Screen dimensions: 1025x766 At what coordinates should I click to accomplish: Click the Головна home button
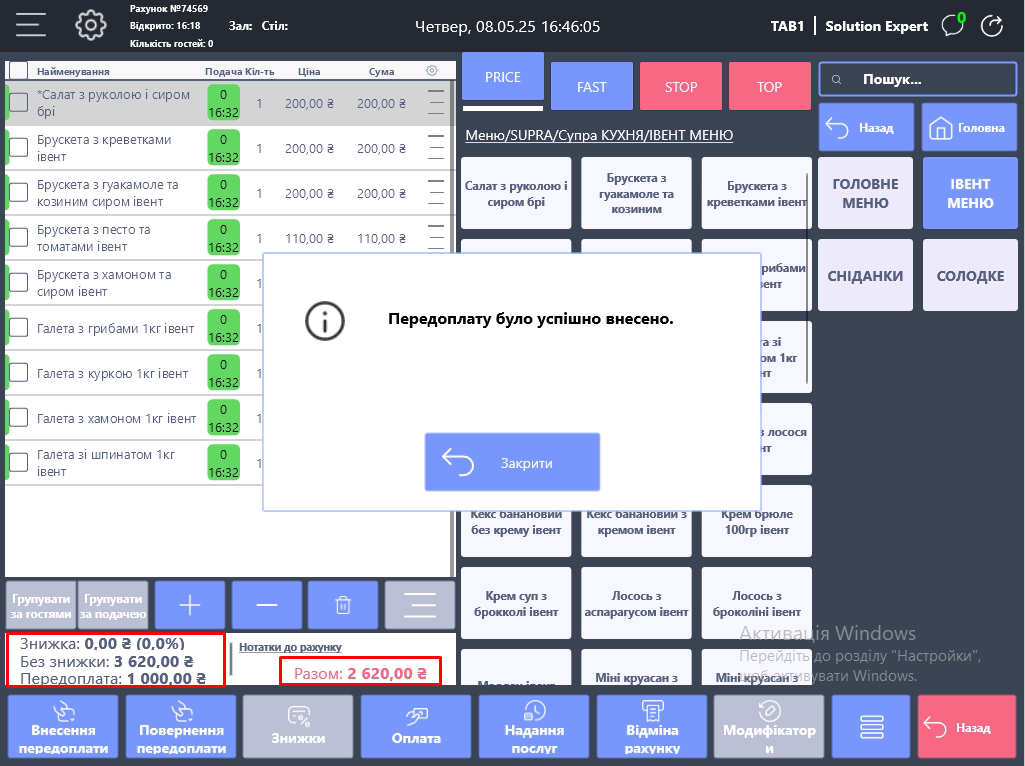pos(968,128)
